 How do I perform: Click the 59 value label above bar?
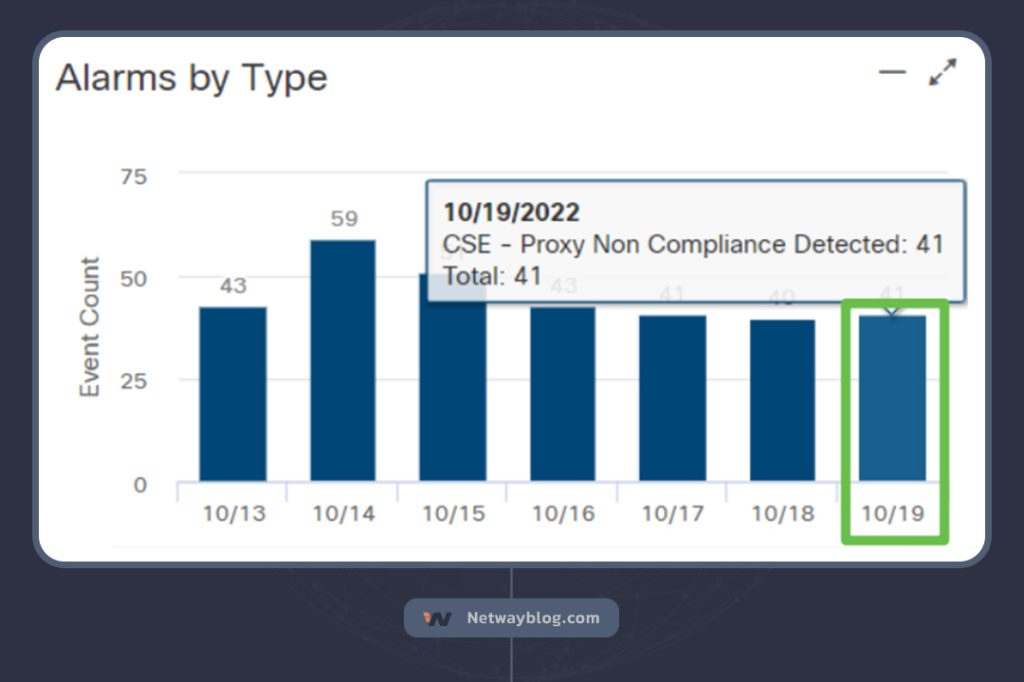click(343, 218)
